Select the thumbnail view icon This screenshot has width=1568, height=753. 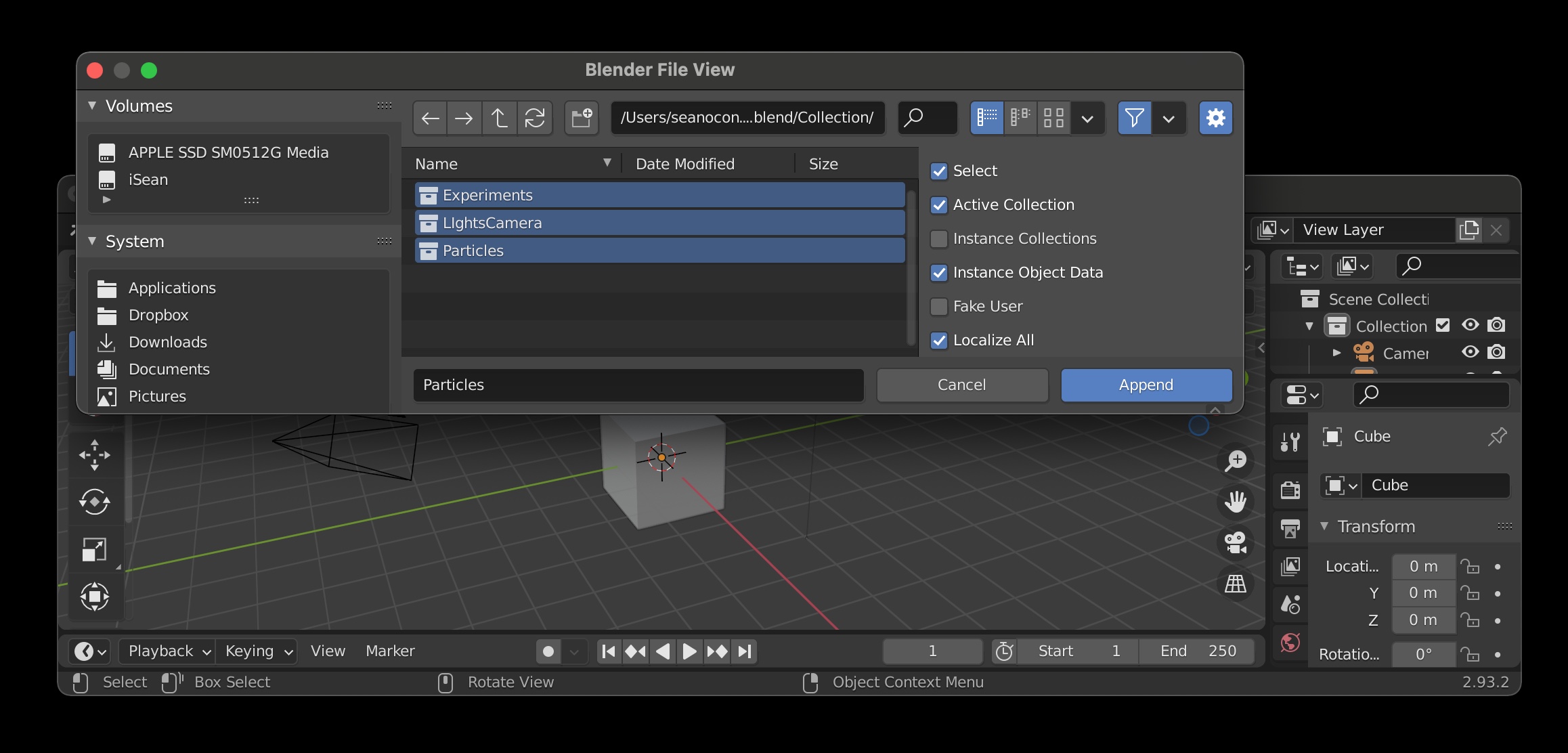pos(1053,118)
